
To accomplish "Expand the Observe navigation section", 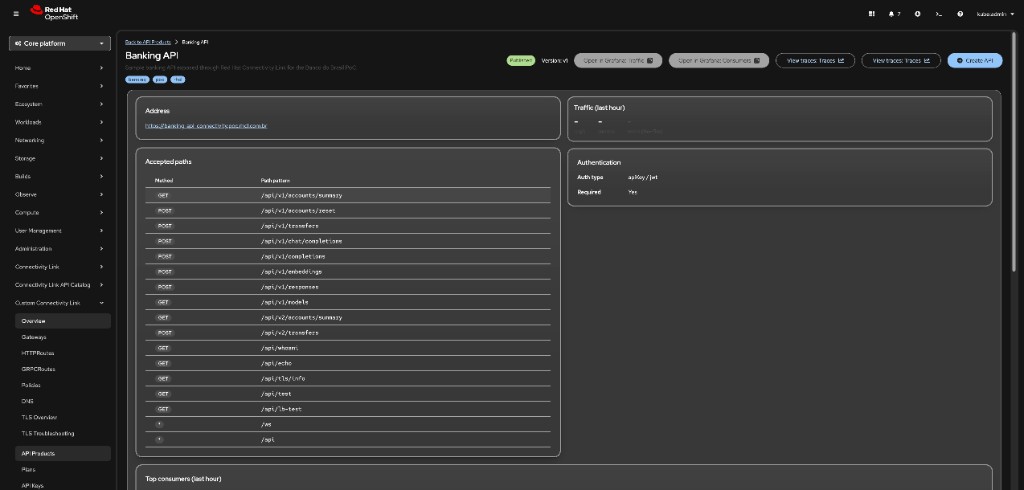I will [x=59, y=195].
